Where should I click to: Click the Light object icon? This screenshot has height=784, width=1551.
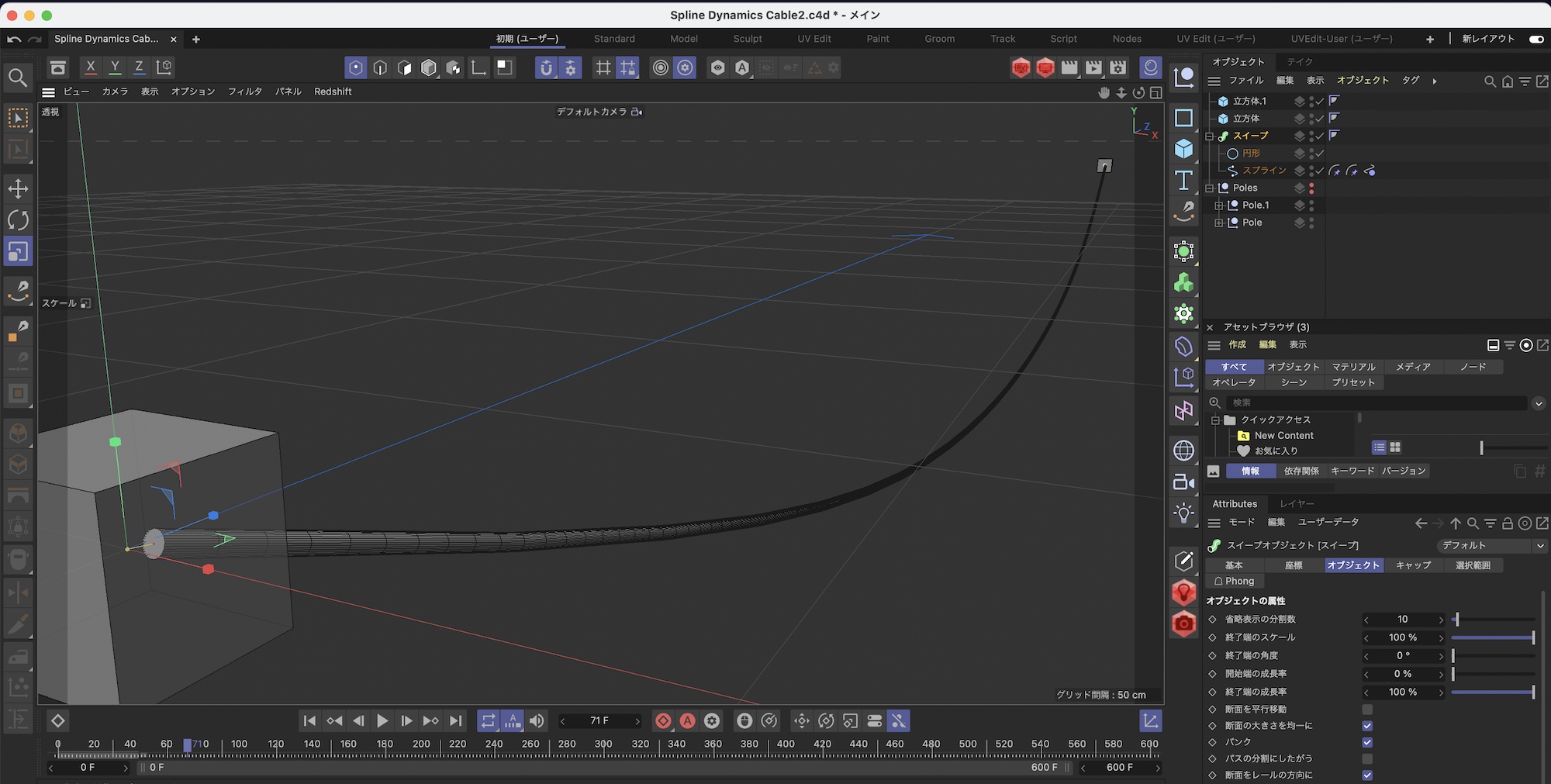click(1183, 513)
